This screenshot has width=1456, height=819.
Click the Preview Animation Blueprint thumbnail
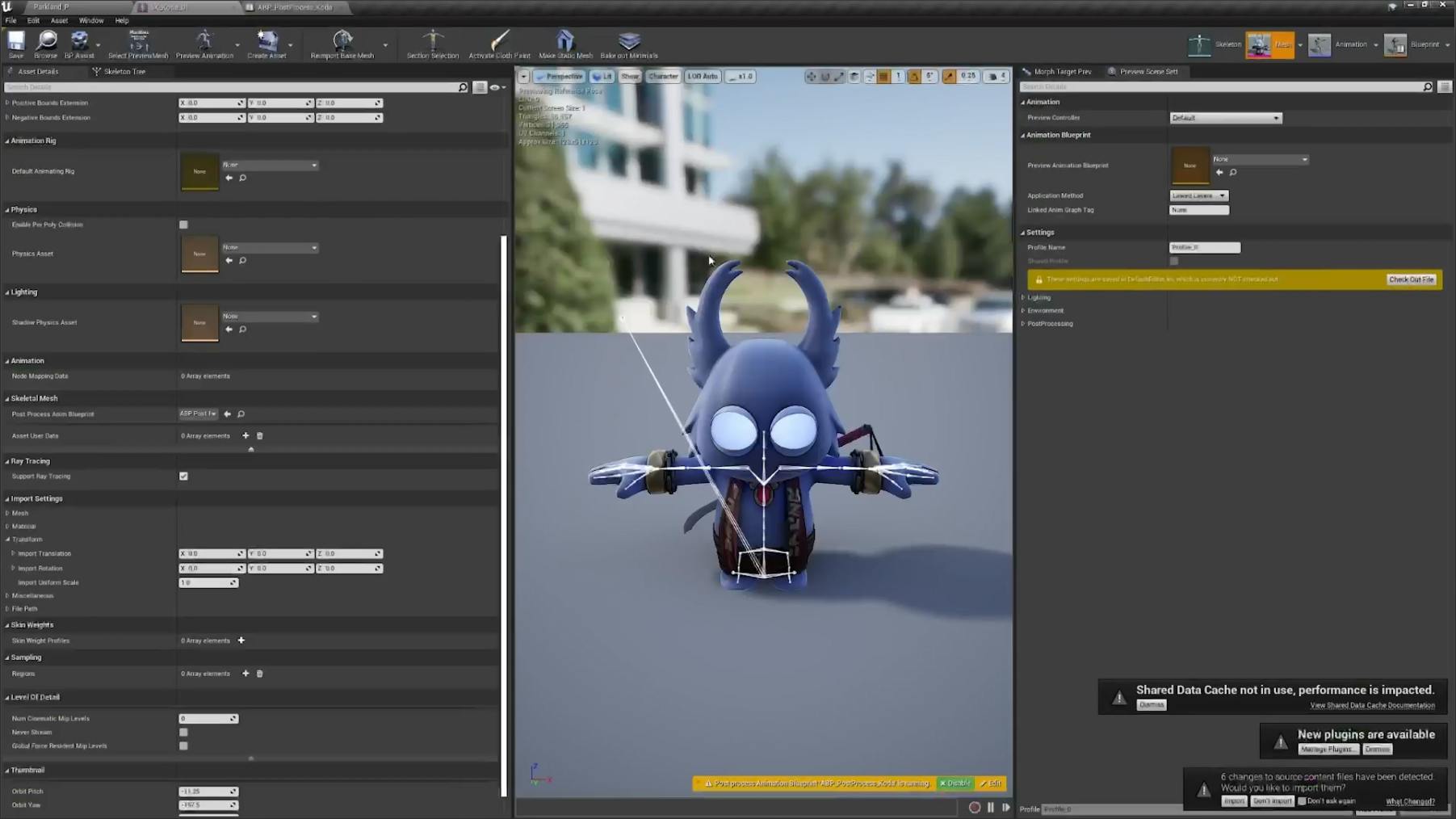click(1190, 166)
